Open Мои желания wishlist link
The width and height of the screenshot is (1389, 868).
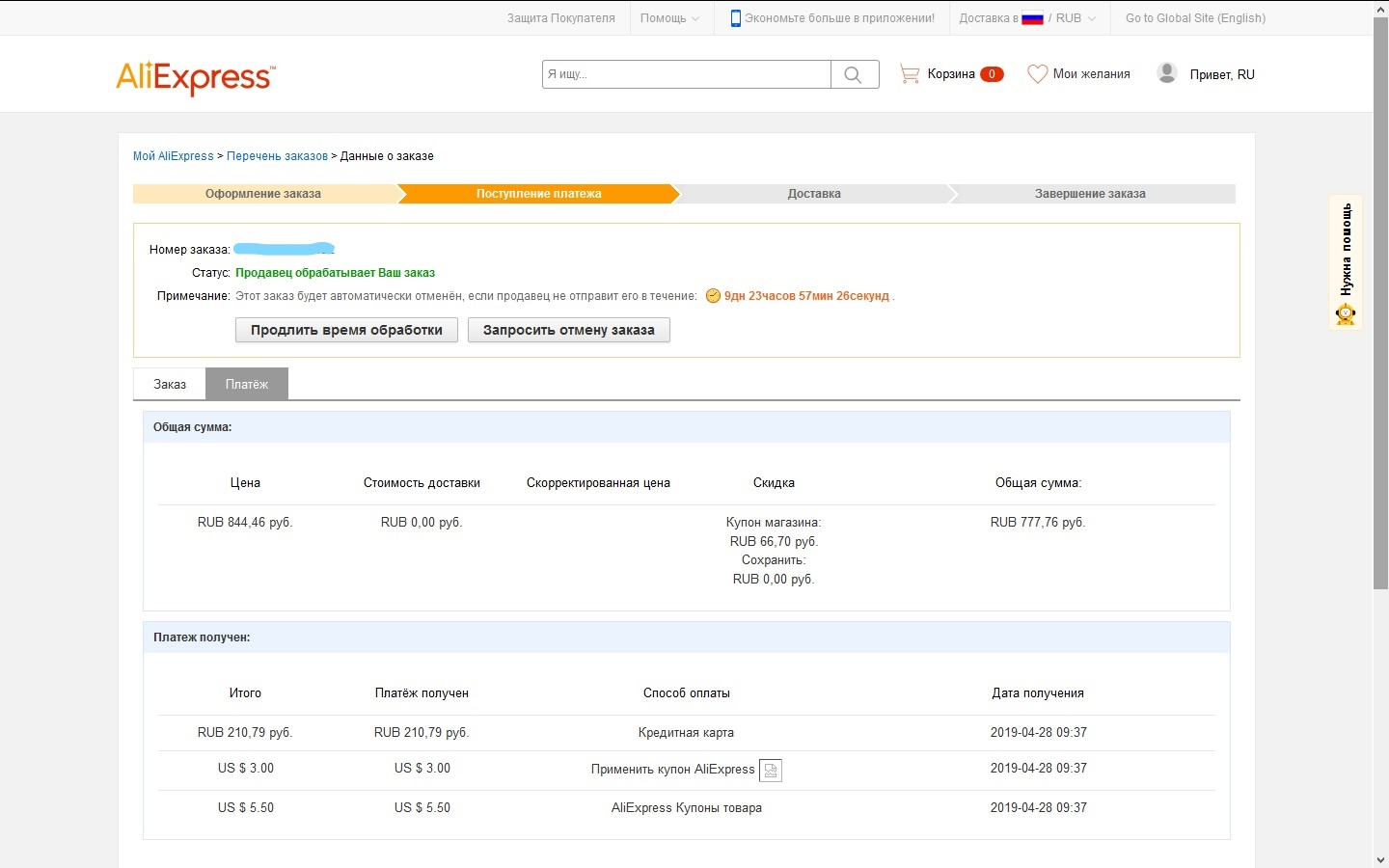pyautogui.click(x=1091, y=74)
